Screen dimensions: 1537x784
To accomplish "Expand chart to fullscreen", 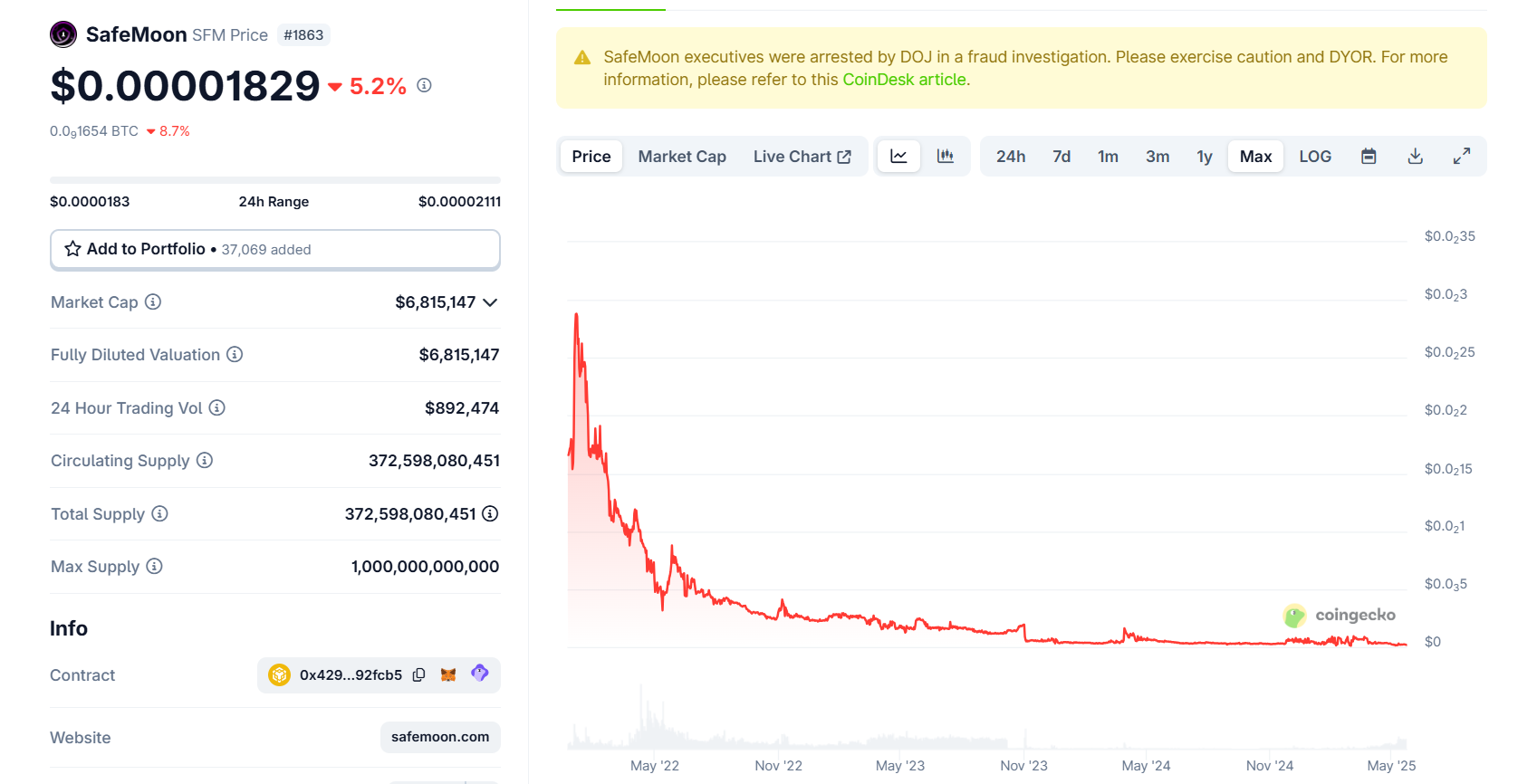I will 1462,156.
